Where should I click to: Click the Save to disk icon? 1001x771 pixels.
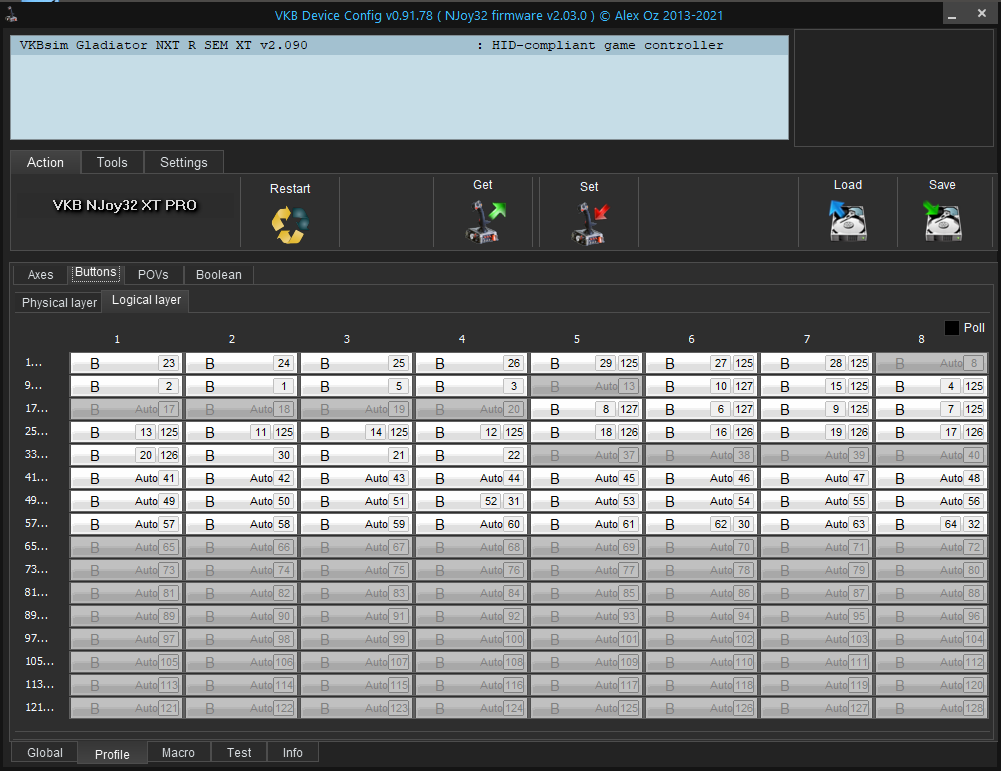click(942, 221)
